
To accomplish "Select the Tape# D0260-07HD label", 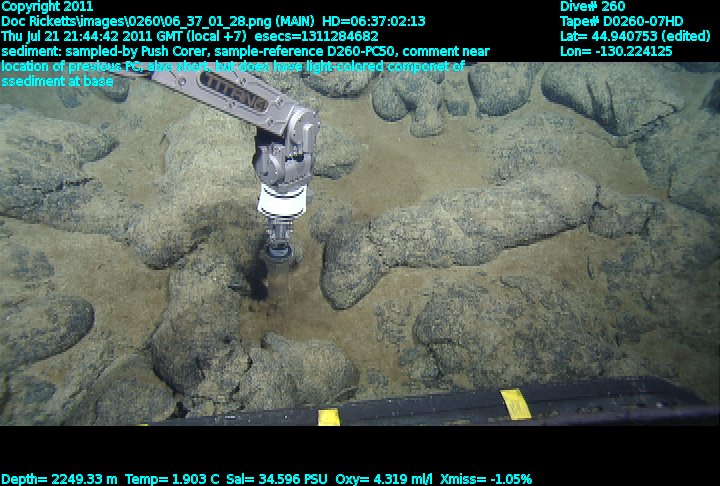I will pos(622,21).
